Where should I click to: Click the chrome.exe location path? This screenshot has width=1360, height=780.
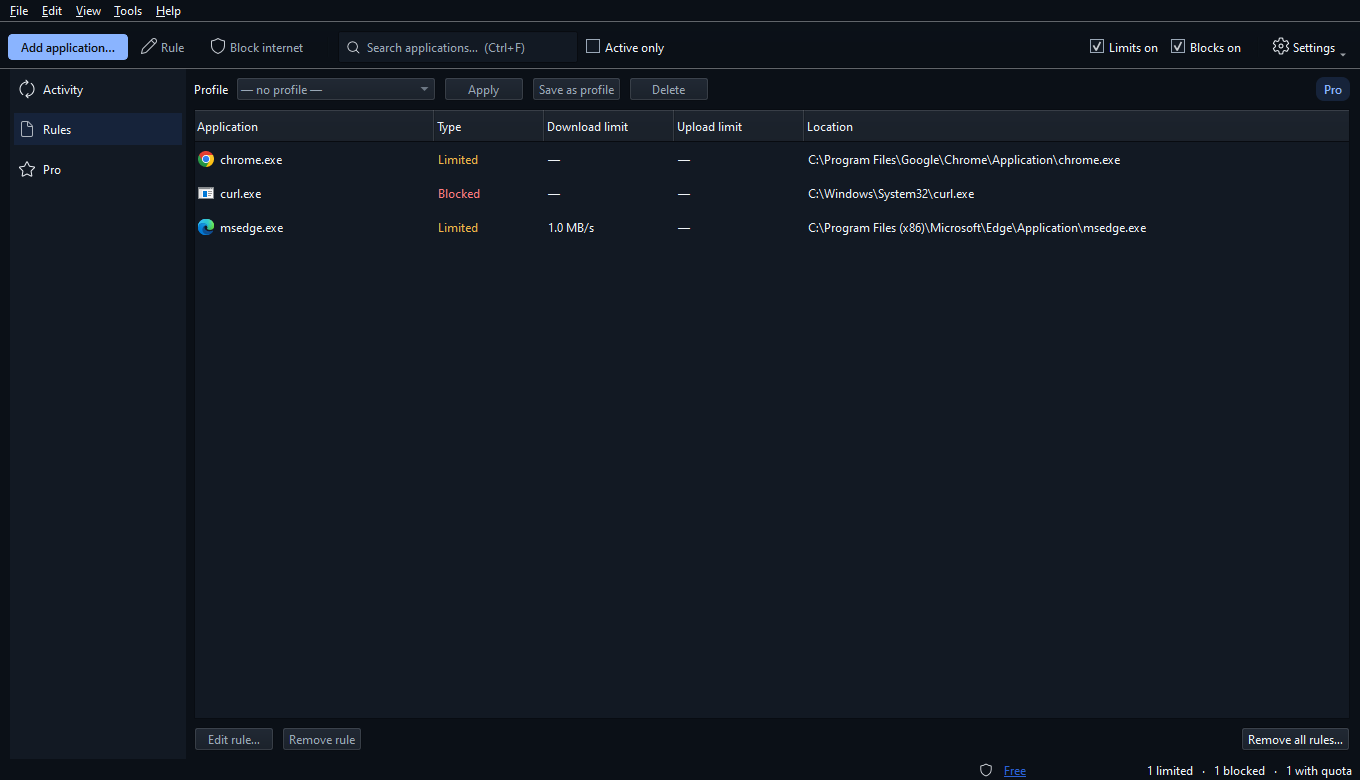(964, 159)
